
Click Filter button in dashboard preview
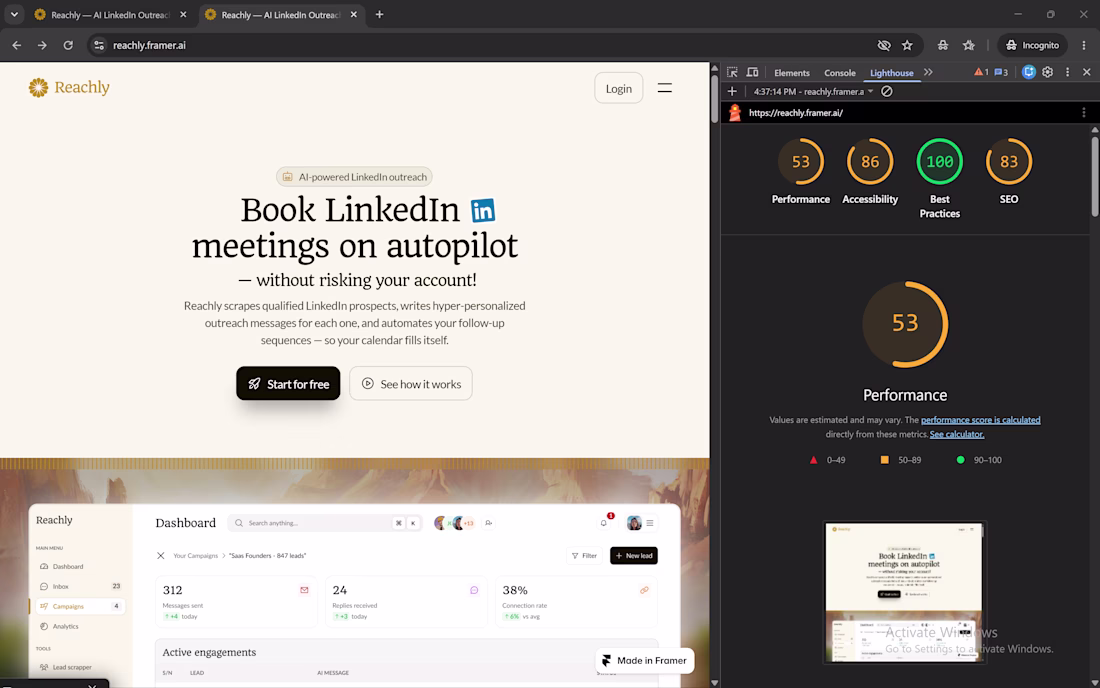click(584, 555)
